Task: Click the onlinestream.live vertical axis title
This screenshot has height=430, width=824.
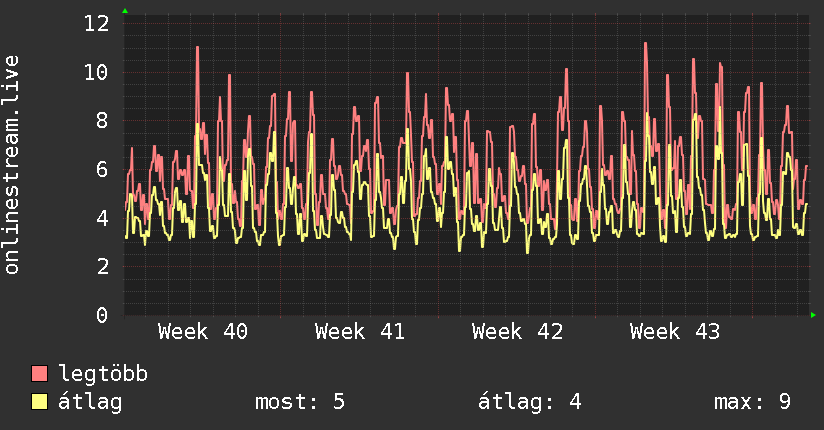Action: point(11,165)
